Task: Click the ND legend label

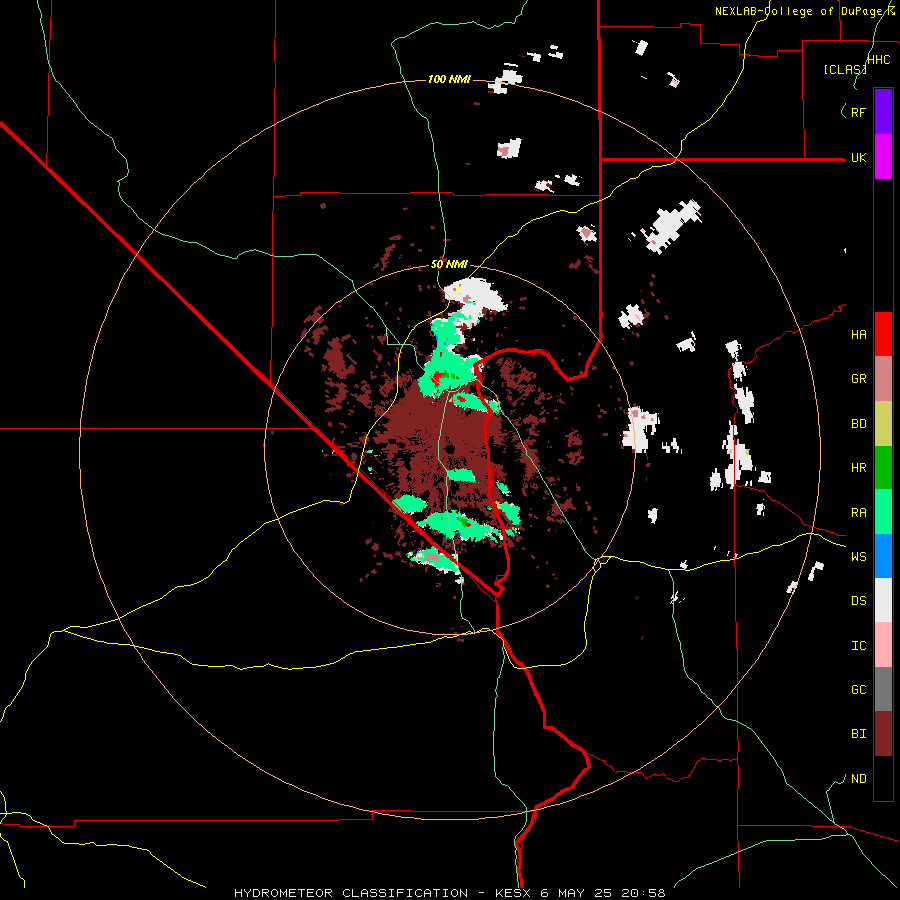Action: point(858,779)
